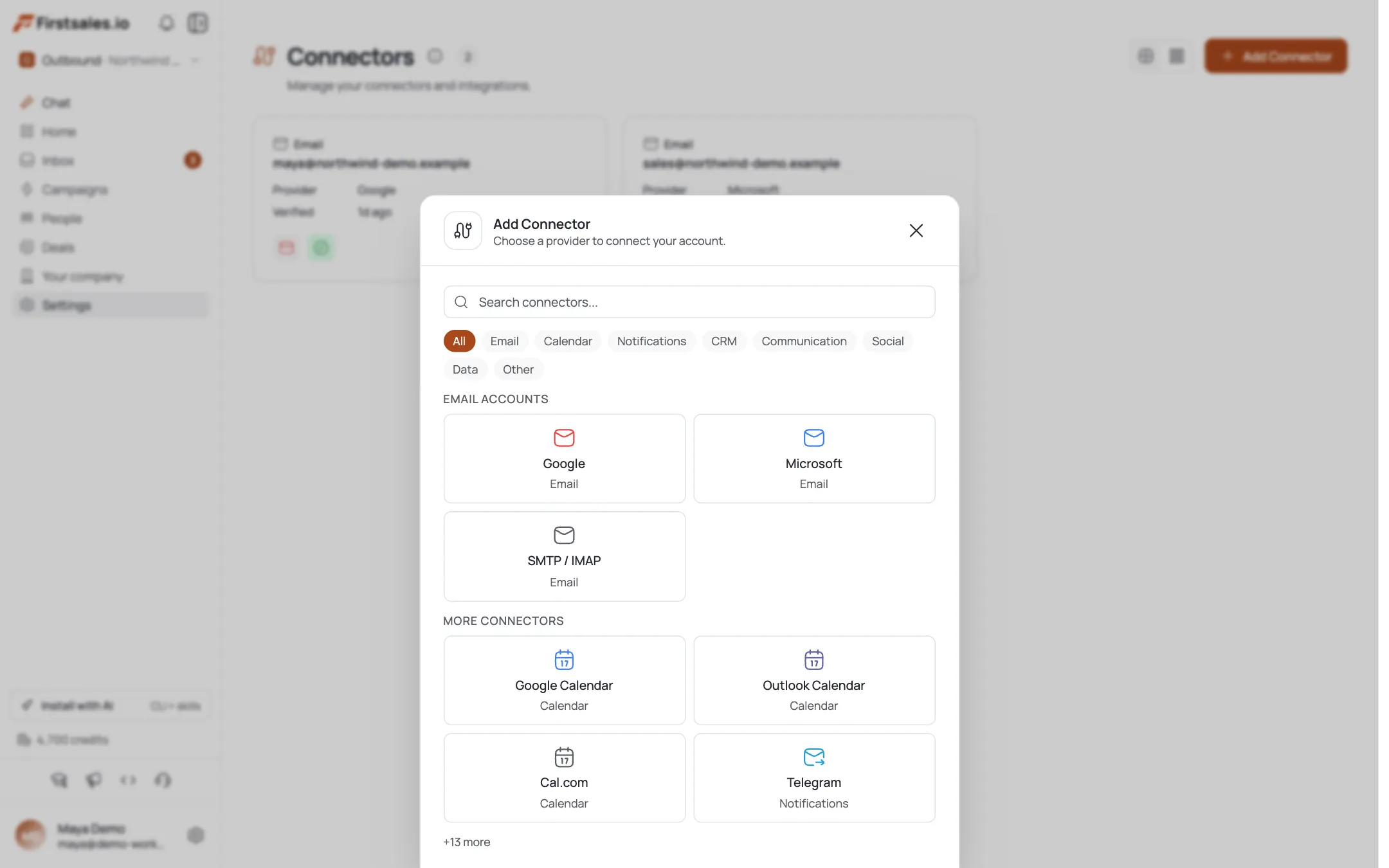Filter connectors by Social category

click(887, 341)
